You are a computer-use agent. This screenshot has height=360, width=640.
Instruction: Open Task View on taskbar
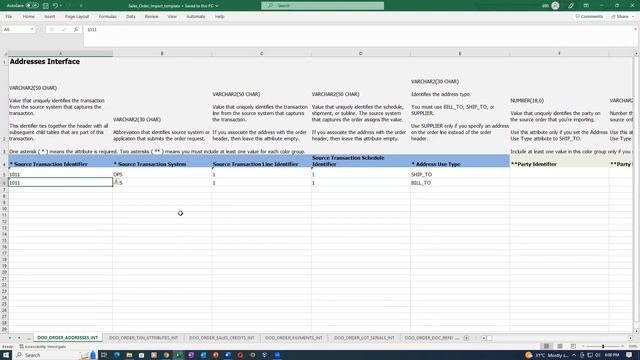coord(104,355)
